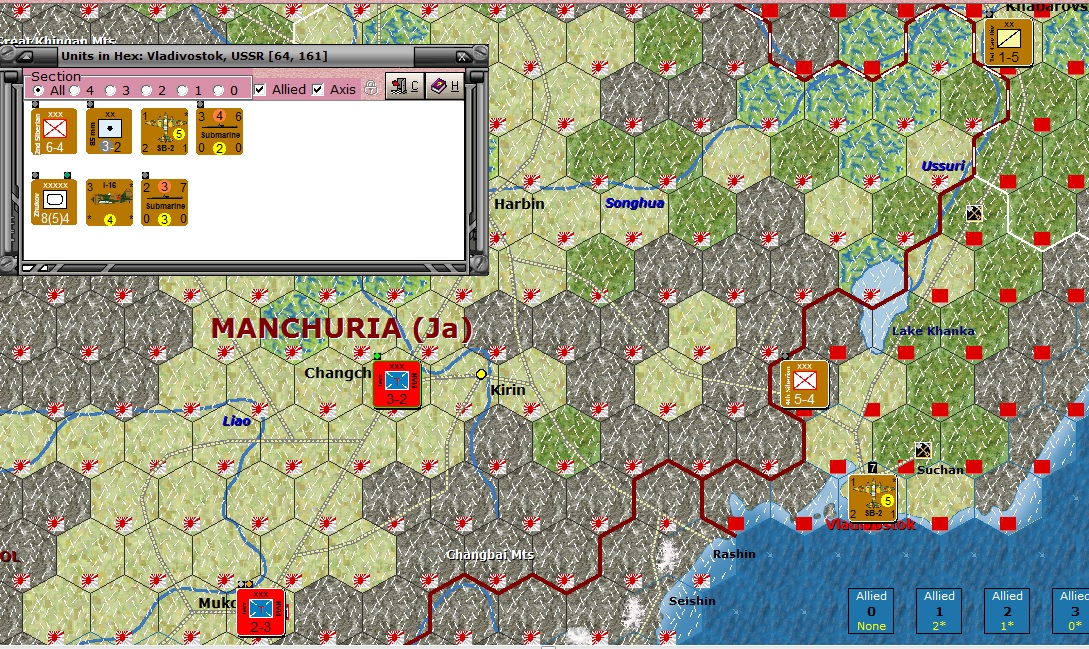
Task: Select the SB-2 air unit stack at Vladivostok
Action: tap(873, 498)
